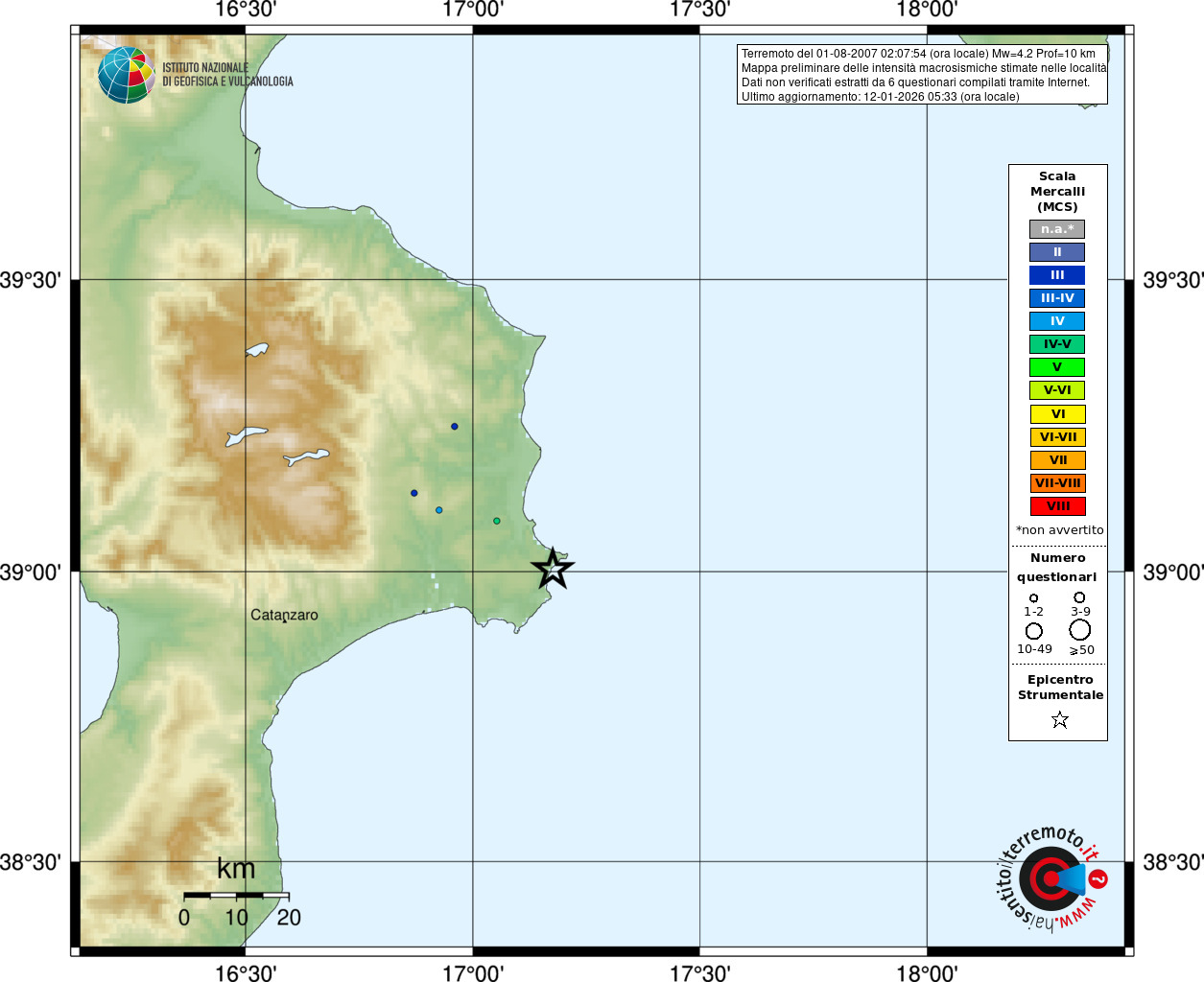Click the green V intensity legend swatch
The width and height of the screenshot is (1204, 982).
[1057, 367]
